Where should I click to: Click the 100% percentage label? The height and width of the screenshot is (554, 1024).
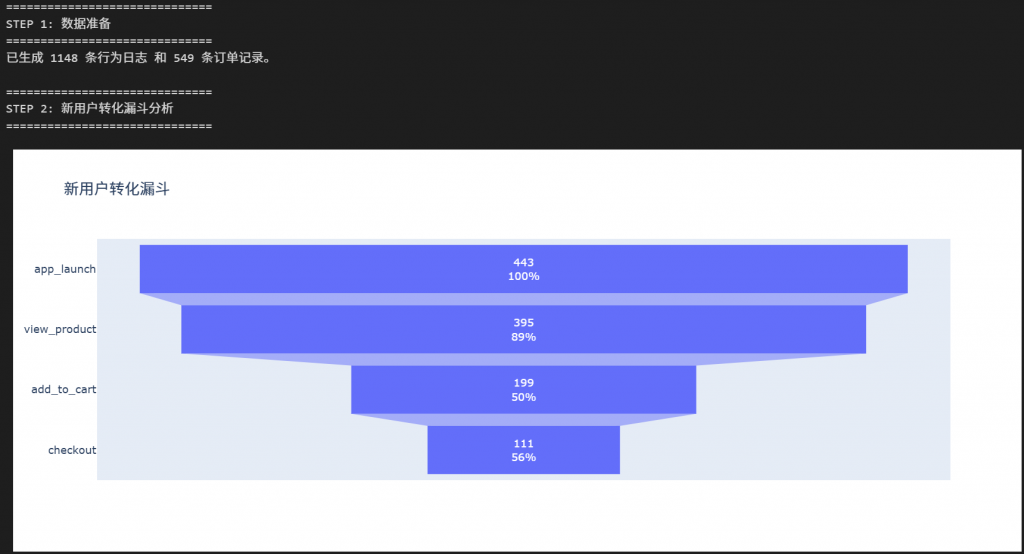point(523,276)
